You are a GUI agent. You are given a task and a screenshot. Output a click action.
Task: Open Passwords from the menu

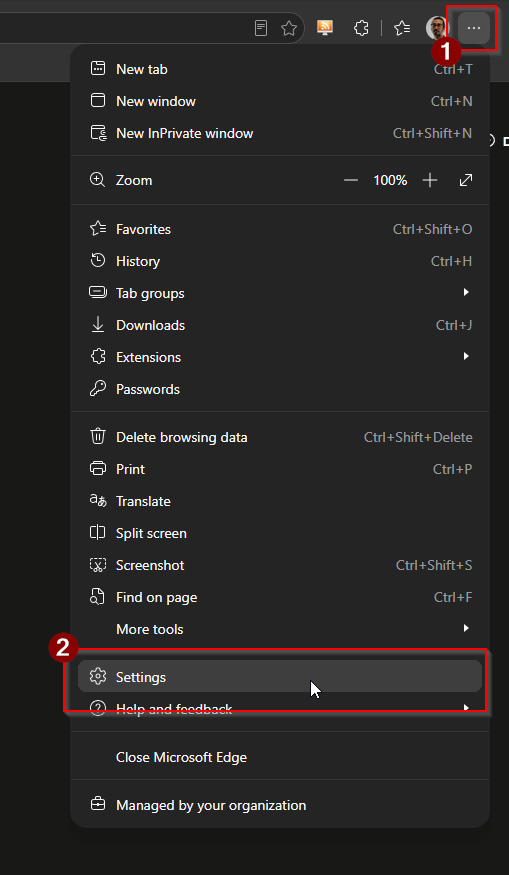(x=280, y=389)
